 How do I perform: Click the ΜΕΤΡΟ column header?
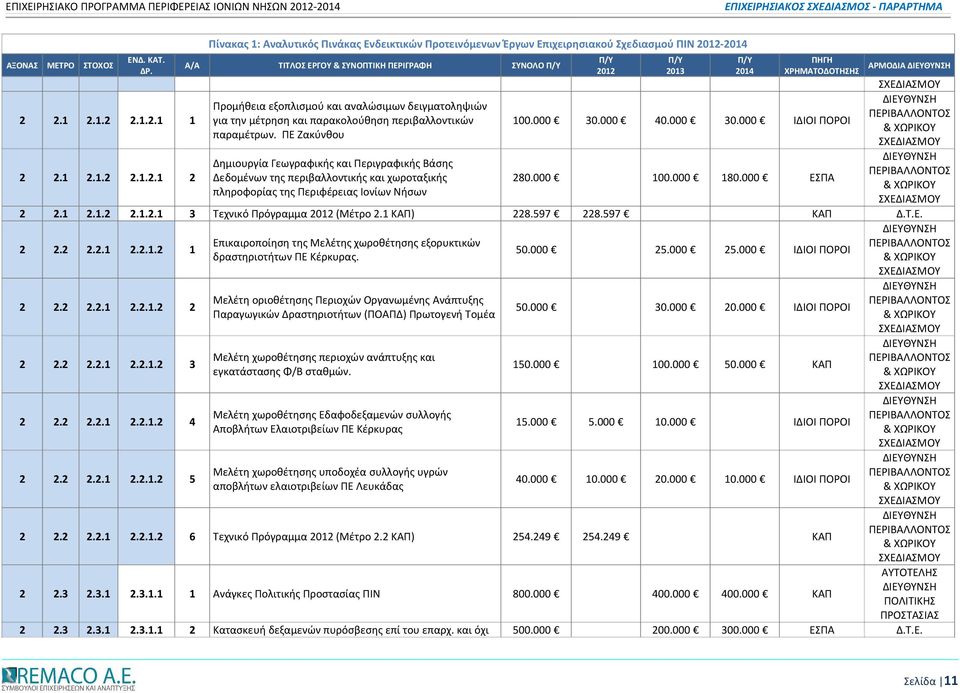pyautogui.click(x=61, y=66)
